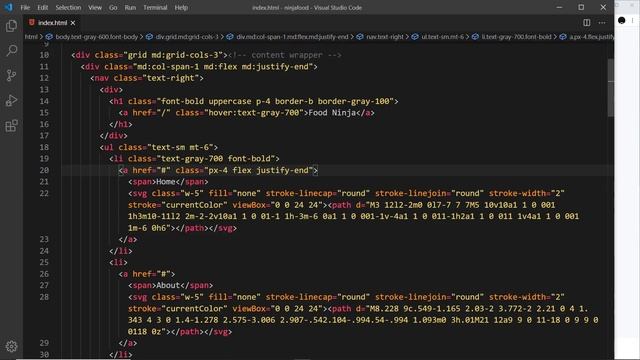Click line number 22 in gutter
This screenshot has height=360, width=640.
(44, 193)
